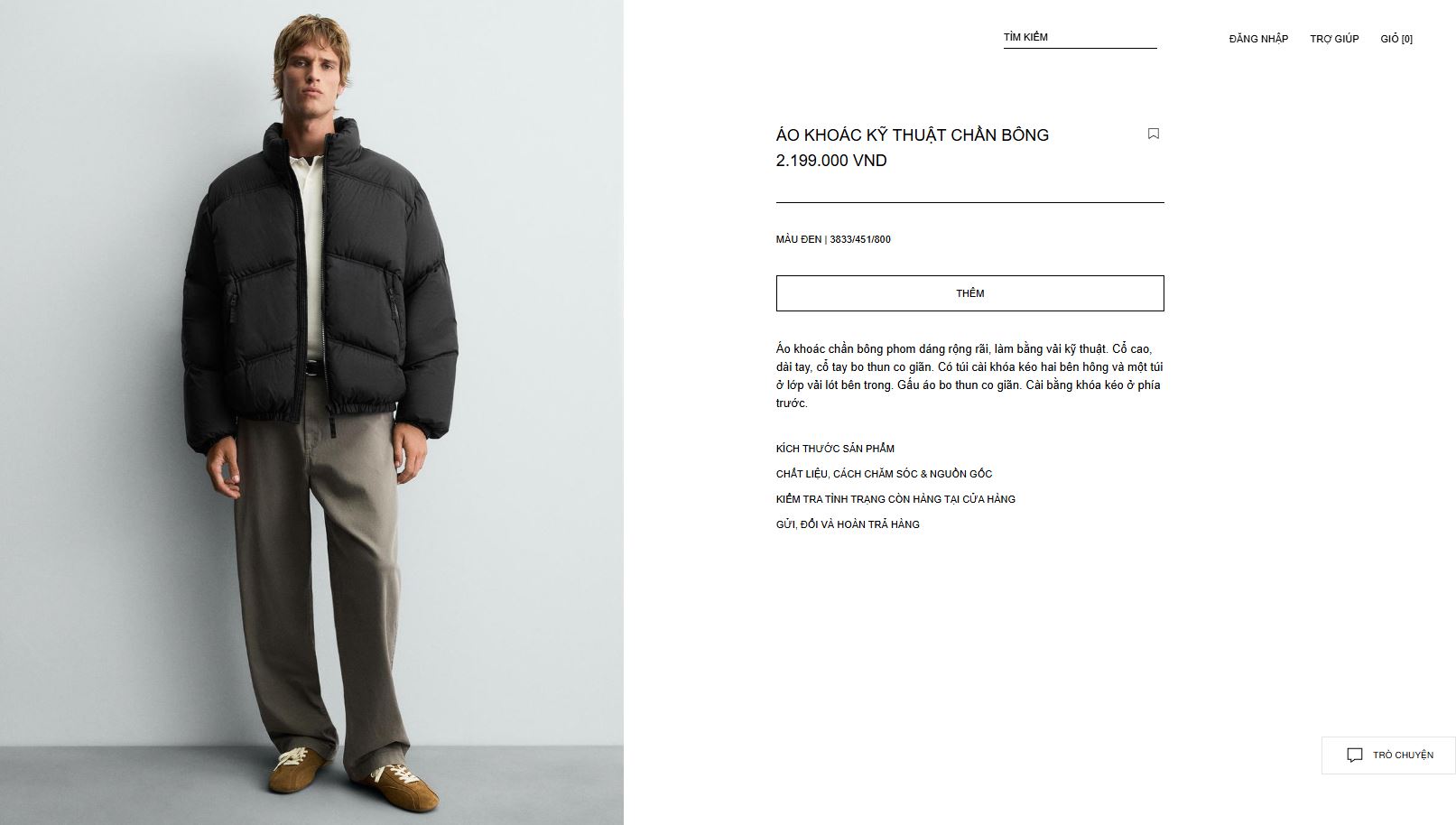Click product title ÁO KHOÁC KỸ THUẬT CHẦN BÔNG
1456x825 pixels.
click(913, 135)
